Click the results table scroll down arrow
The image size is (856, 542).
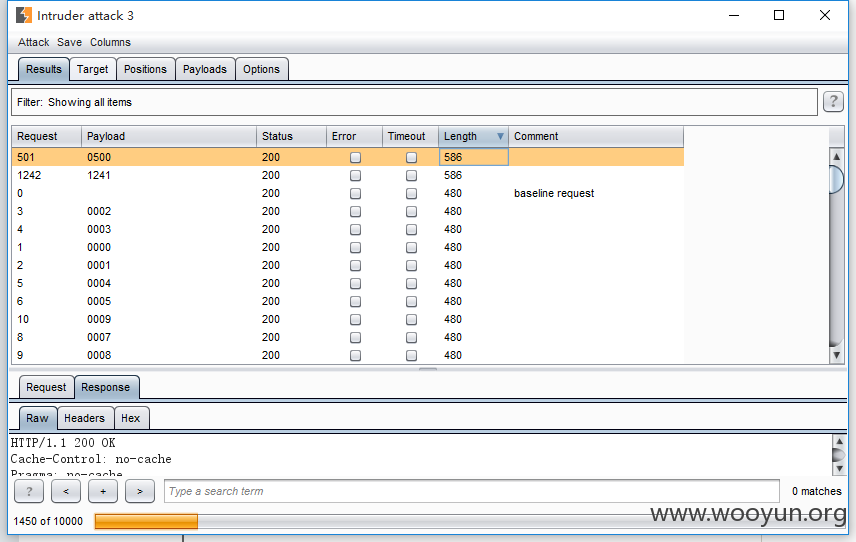point(836,355)
